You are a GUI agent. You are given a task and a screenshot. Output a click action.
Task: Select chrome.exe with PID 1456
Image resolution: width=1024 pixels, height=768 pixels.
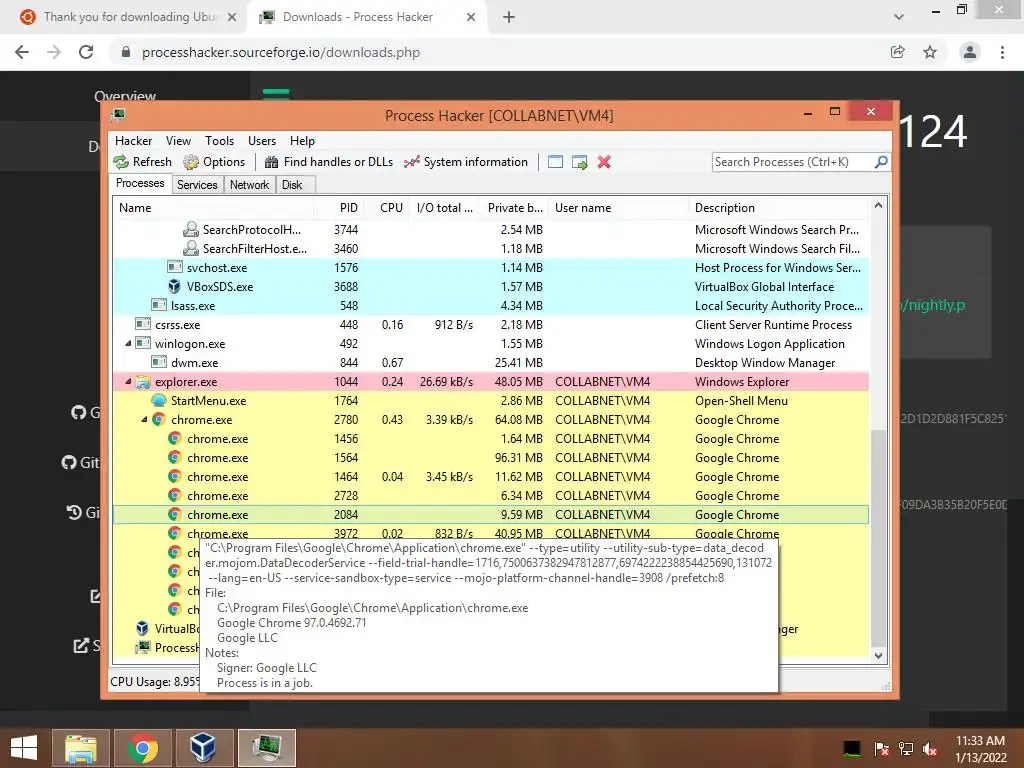(491, 439)
